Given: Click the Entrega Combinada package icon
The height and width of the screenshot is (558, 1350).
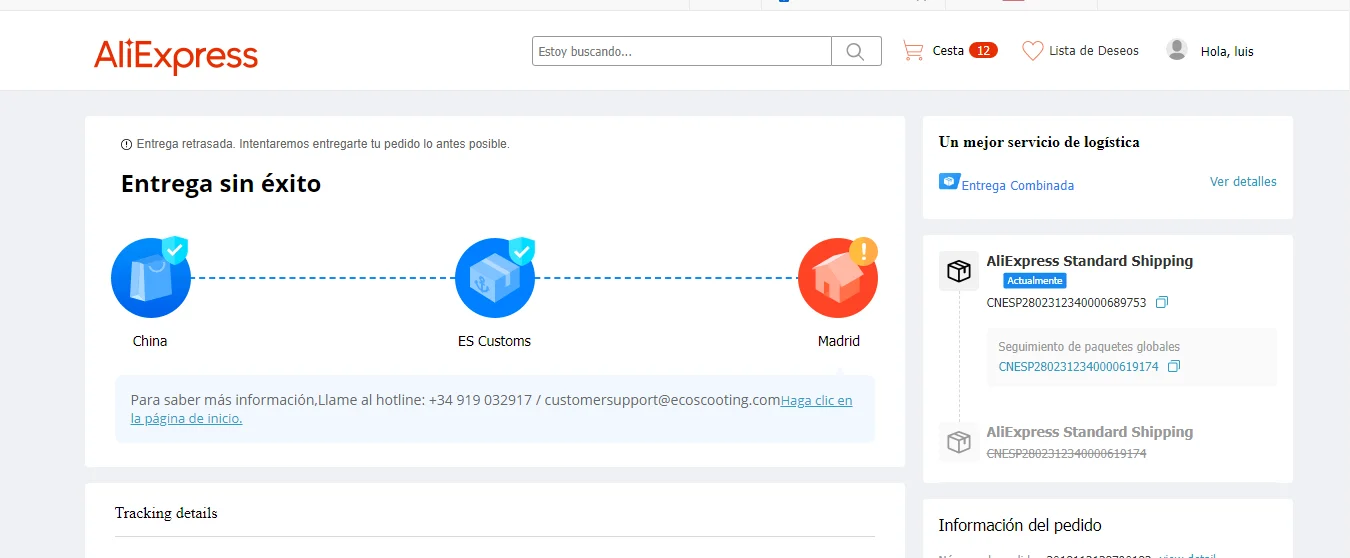Looking at the screenshot, I should coord(949,181).
